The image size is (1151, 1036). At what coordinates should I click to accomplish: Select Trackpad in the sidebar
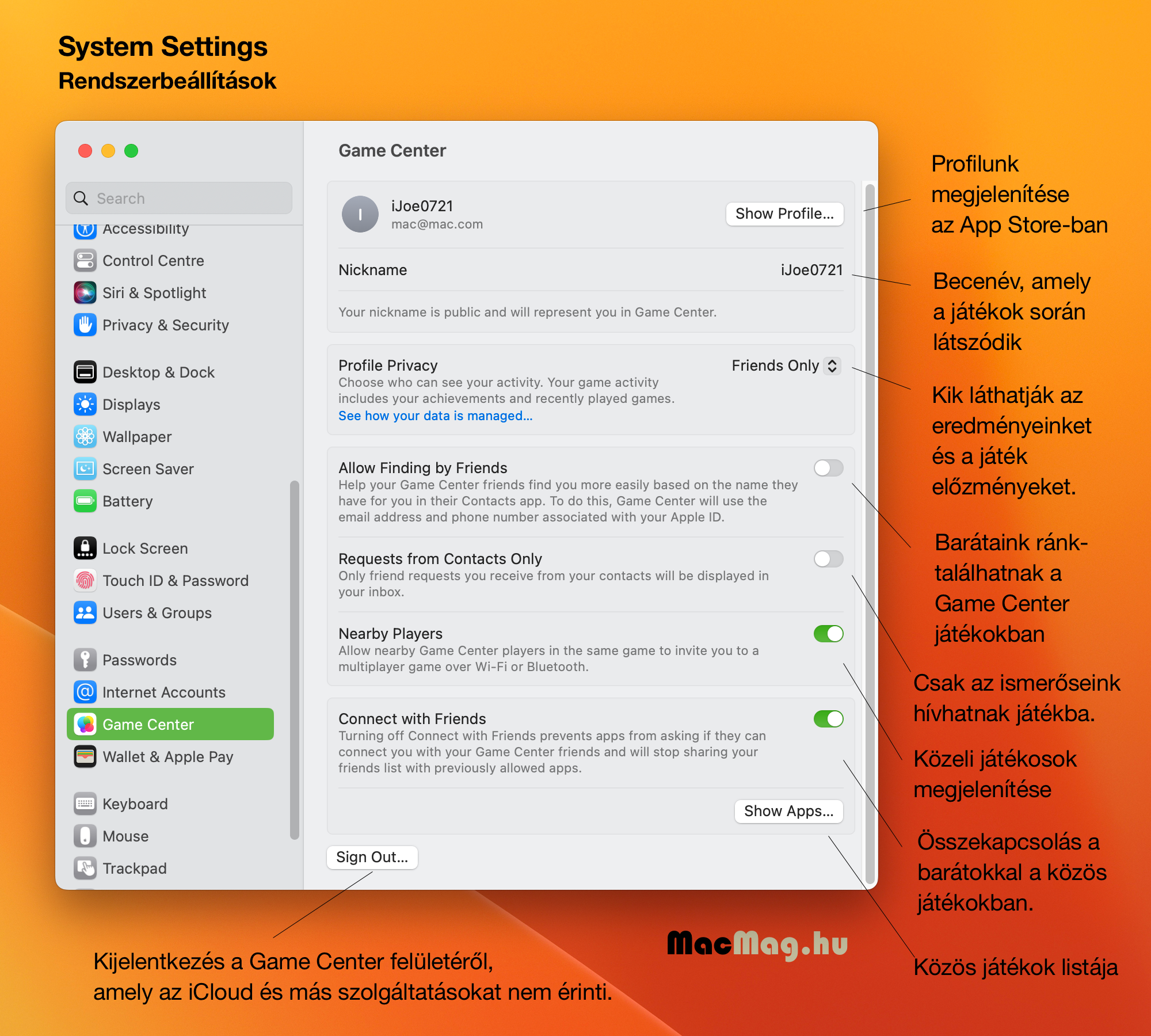click(170, 869)
